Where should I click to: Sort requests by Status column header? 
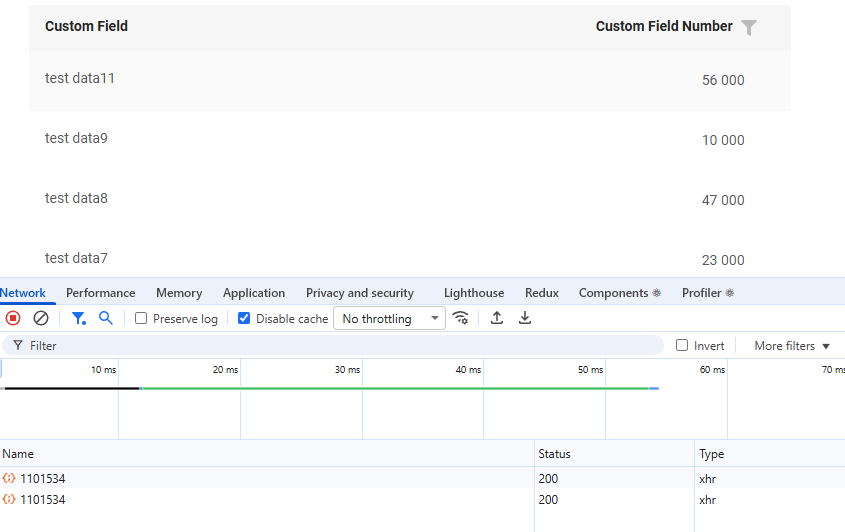pyautogui.click(x=555, y=454)
